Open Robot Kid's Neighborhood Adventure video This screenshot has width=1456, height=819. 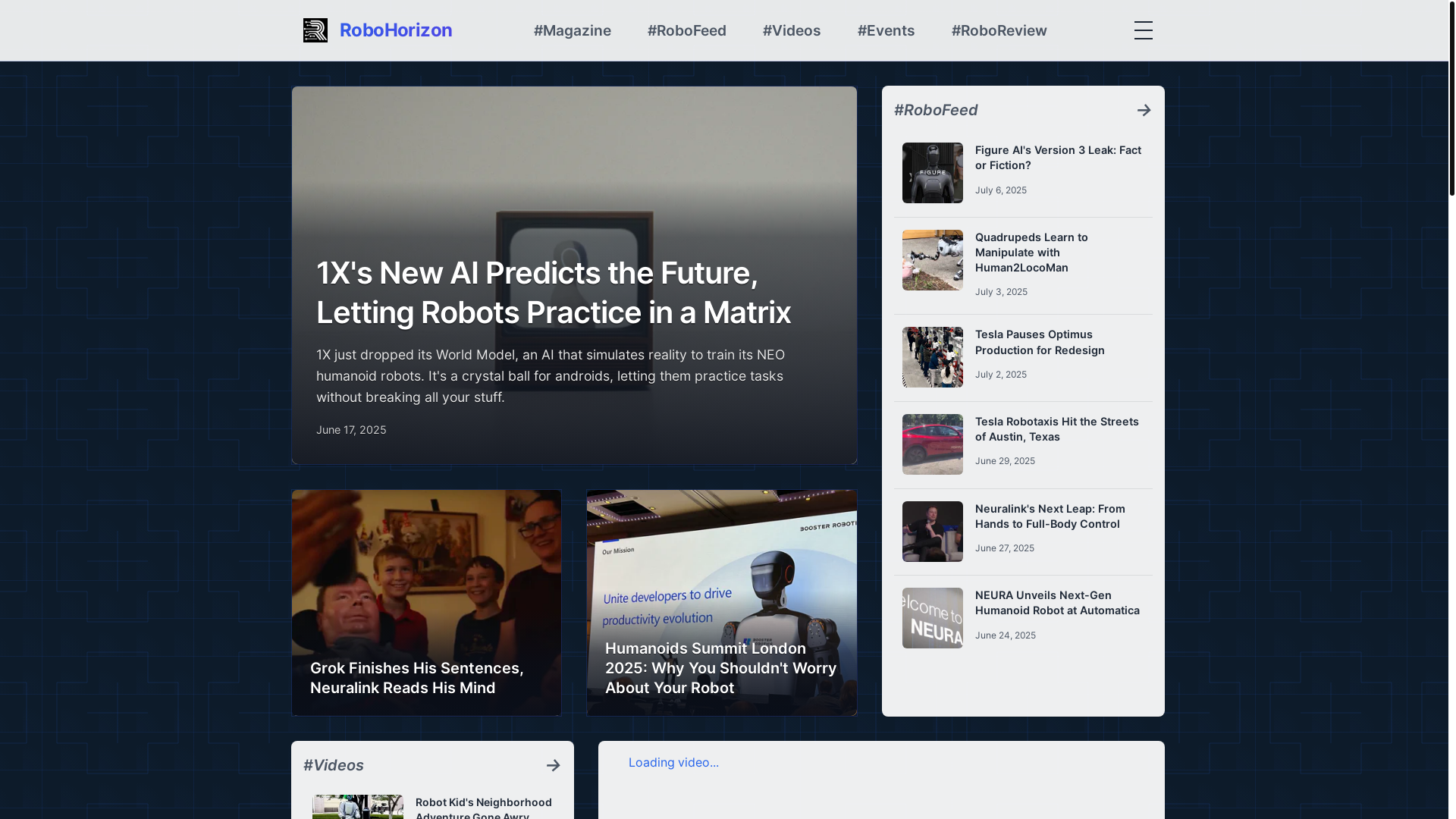click(x=484, y=808)
